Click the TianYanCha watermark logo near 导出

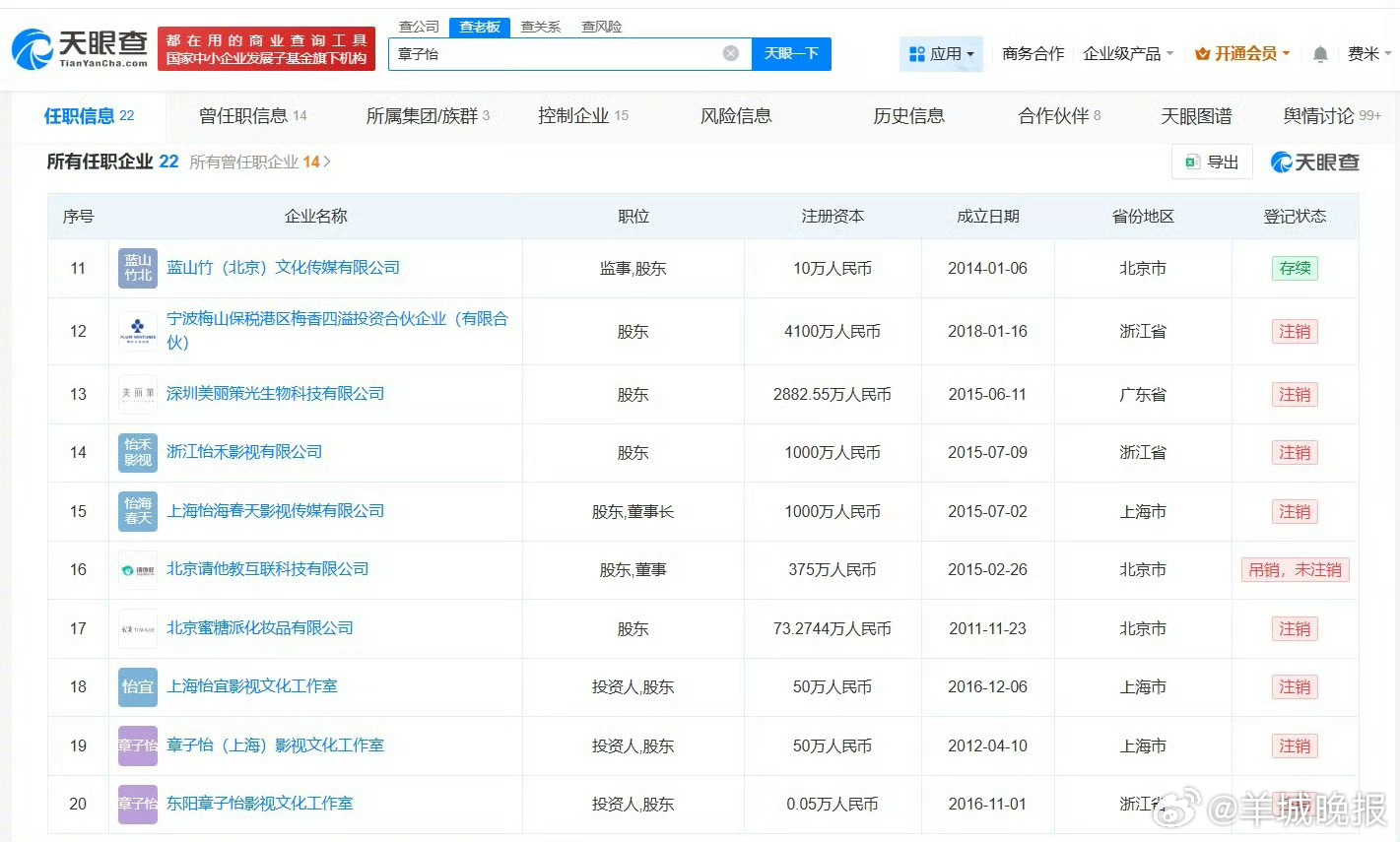click(x=1314, y=162)
